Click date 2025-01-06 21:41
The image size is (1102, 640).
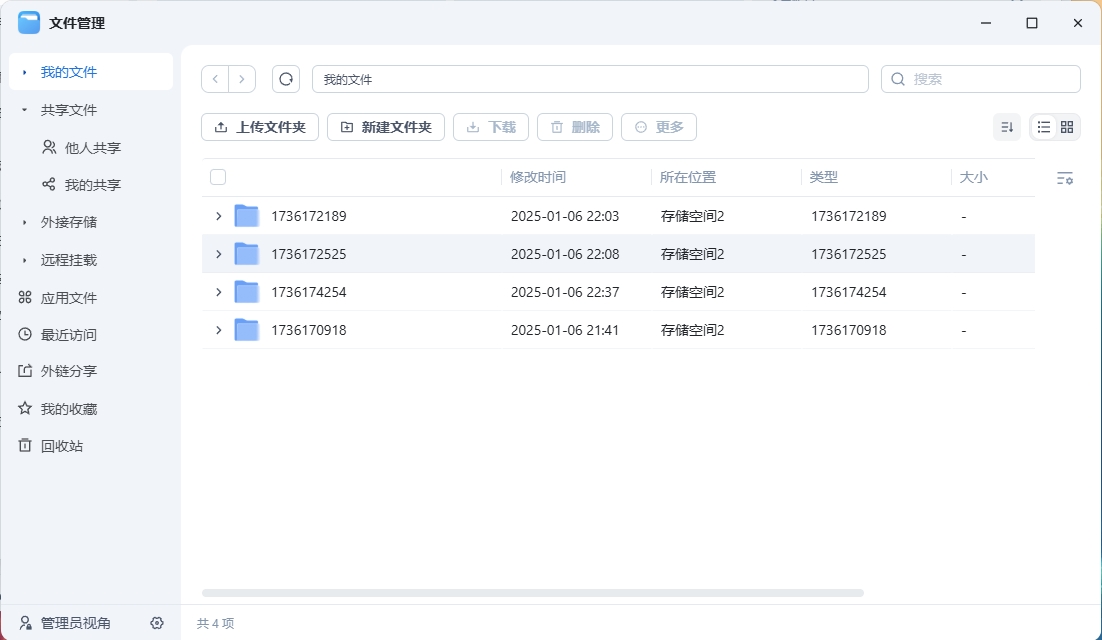pyautogui.click(x=565, y=330)
